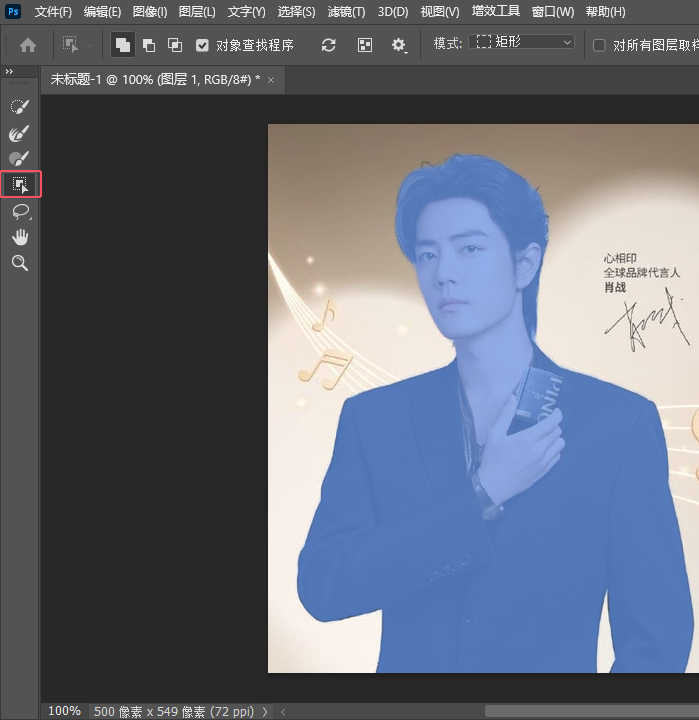Select the Hand tool

tap(20, 237)
